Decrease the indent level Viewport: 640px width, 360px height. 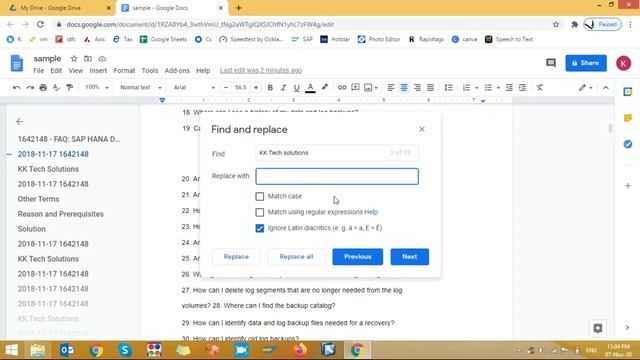(x=509, y=87)
